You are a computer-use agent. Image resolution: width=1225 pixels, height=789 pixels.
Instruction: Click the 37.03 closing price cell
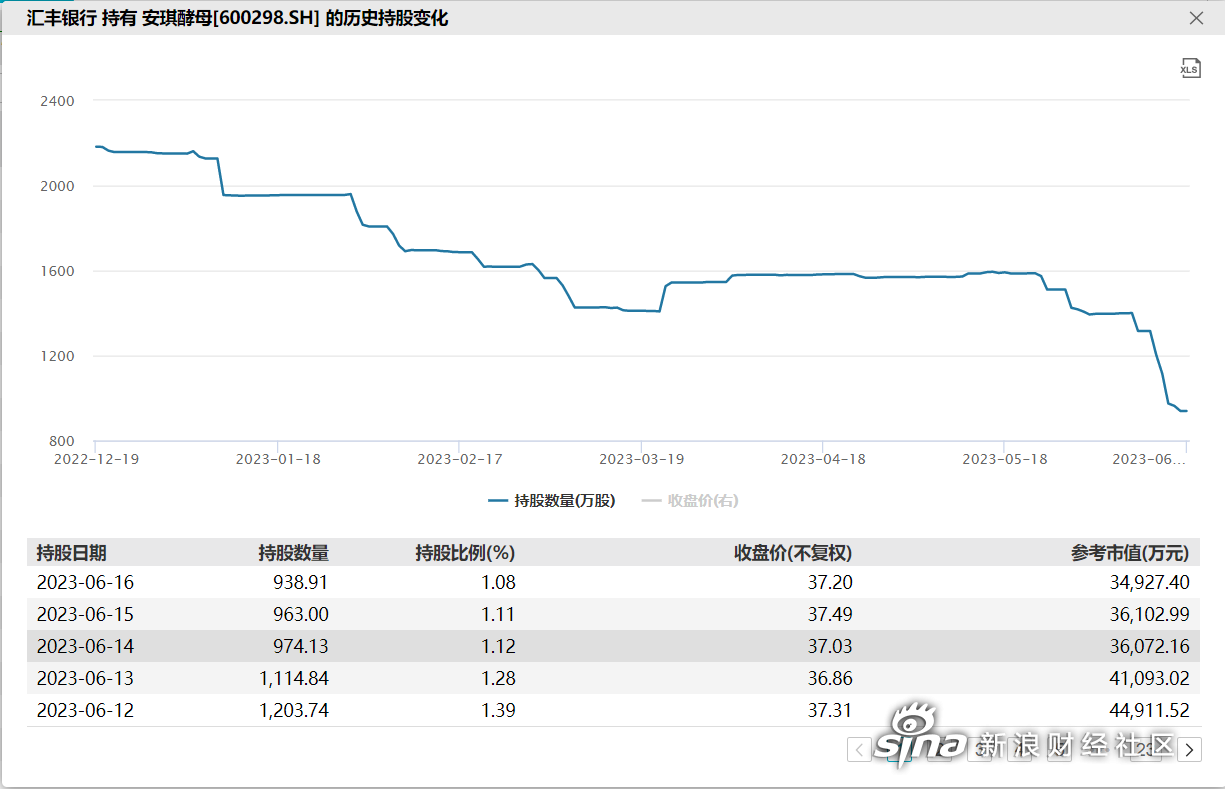click(x=830, y=646)
